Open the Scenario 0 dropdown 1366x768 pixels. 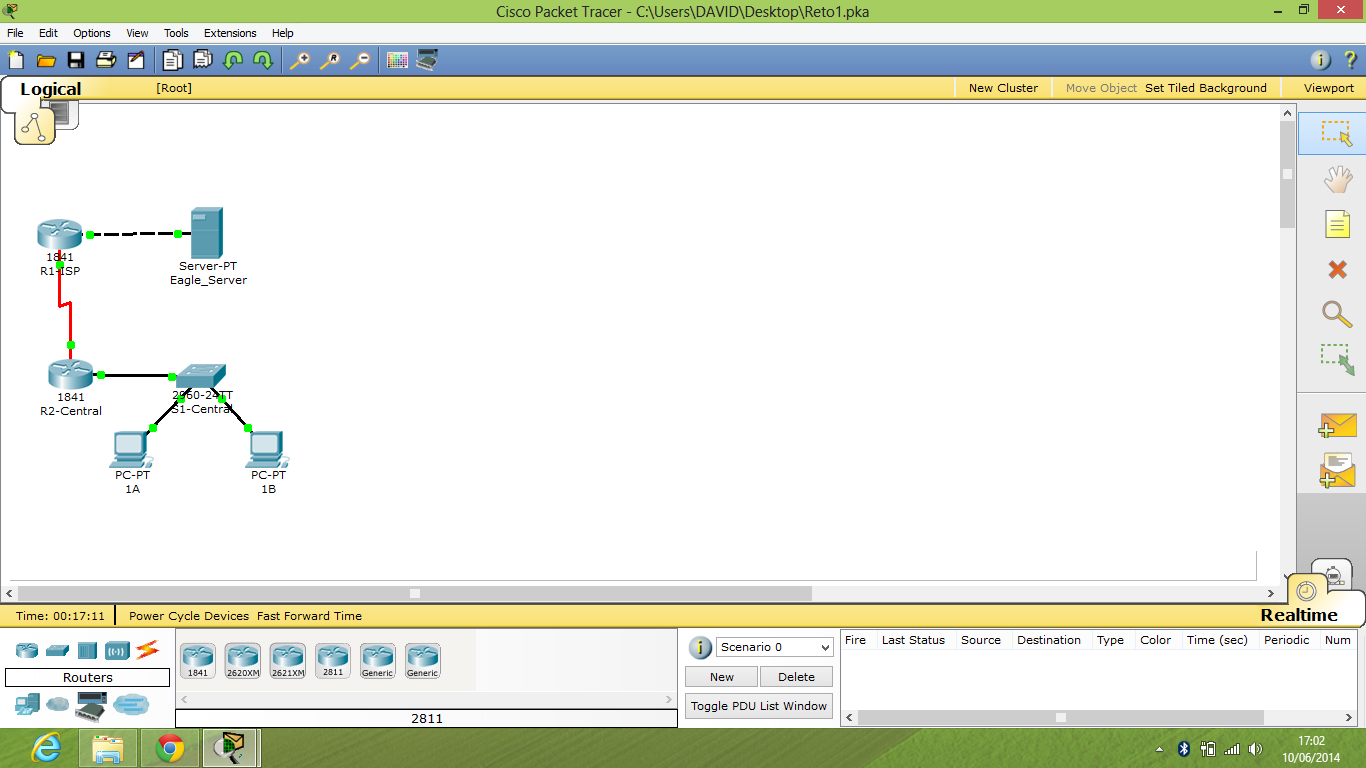click(775, 647)
